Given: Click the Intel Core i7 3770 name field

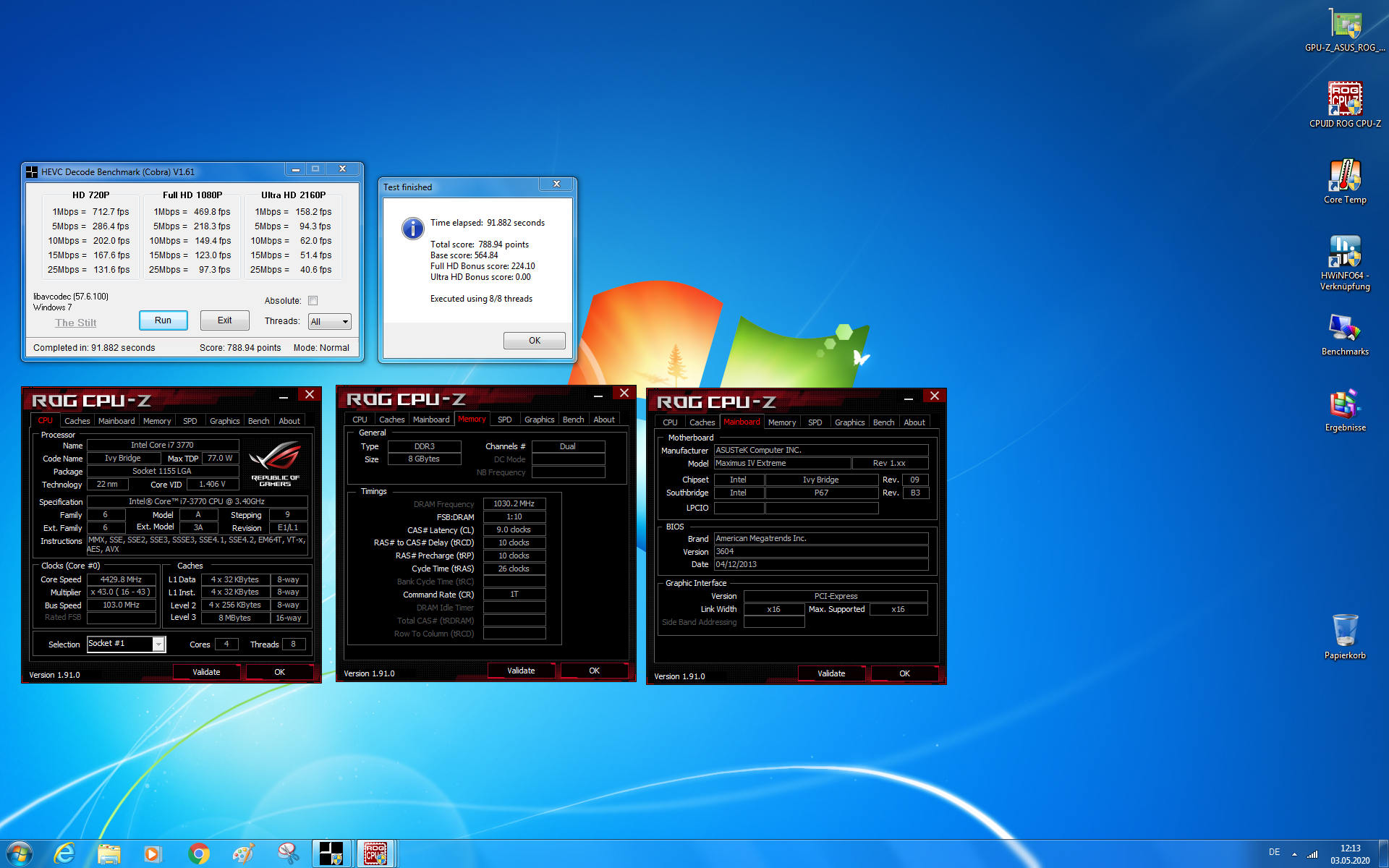Looking at the screenshot, I should 162,445.
